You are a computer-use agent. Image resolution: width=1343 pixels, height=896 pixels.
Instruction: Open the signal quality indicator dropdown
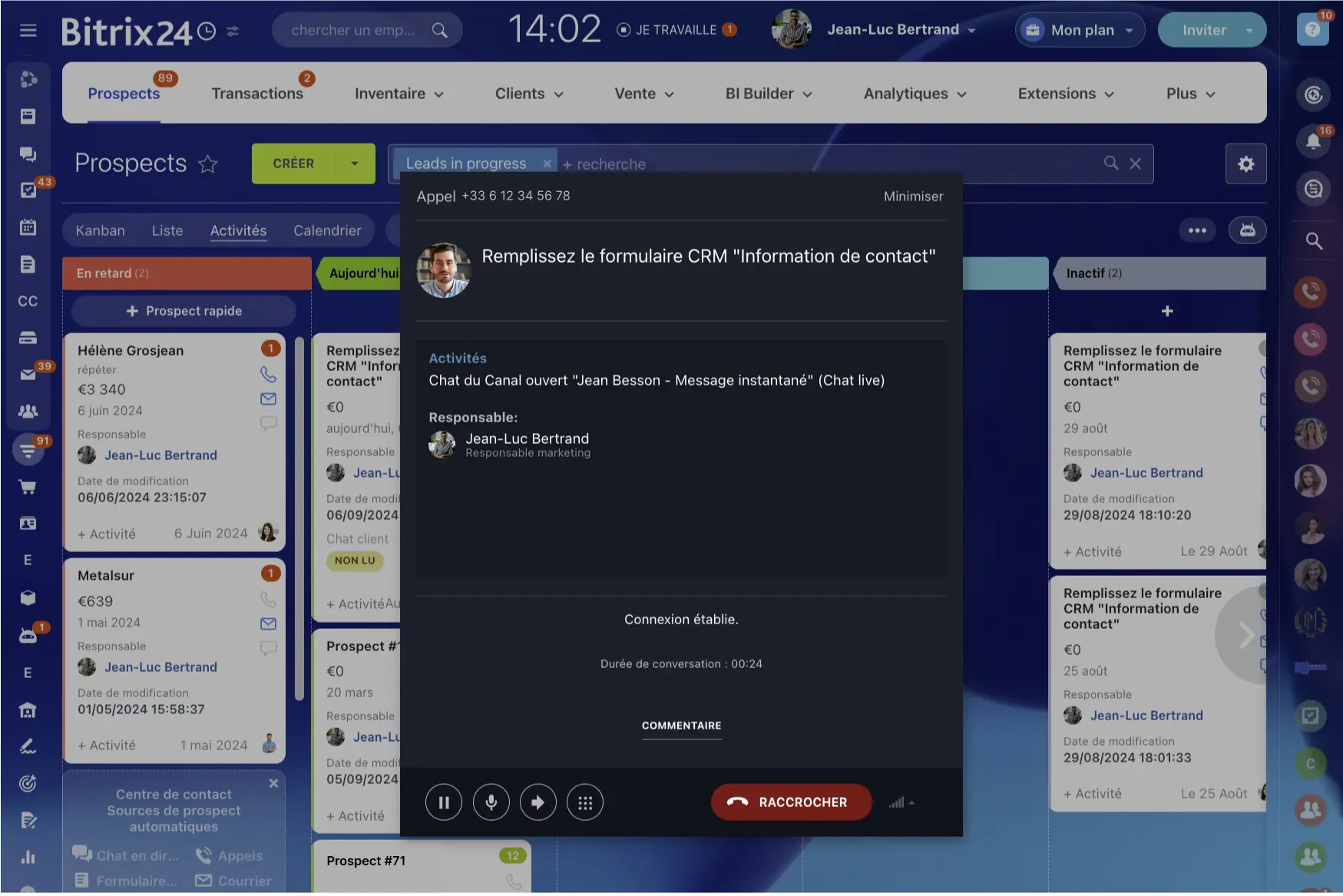[x=901, y=803]
